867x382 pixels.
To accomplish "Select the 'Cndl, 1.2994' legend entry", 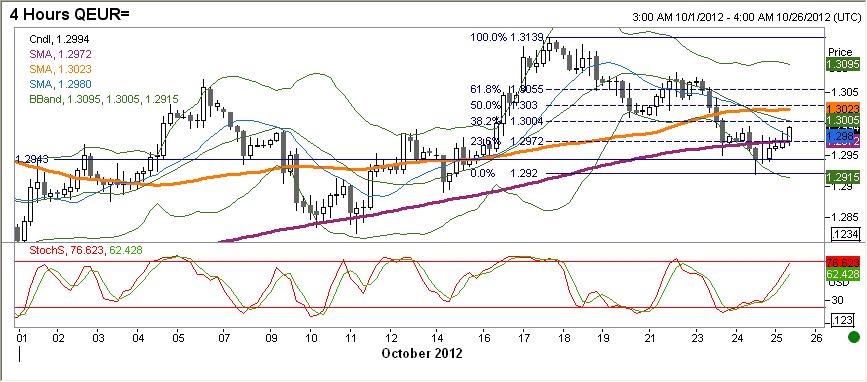I will [x=58, y=40].
